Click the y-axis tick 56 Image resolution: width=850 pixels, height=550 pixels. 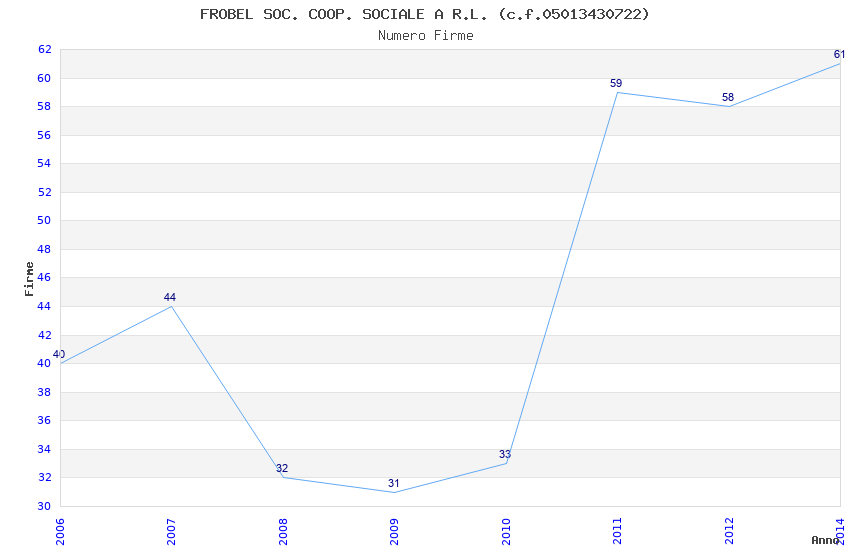44,135
